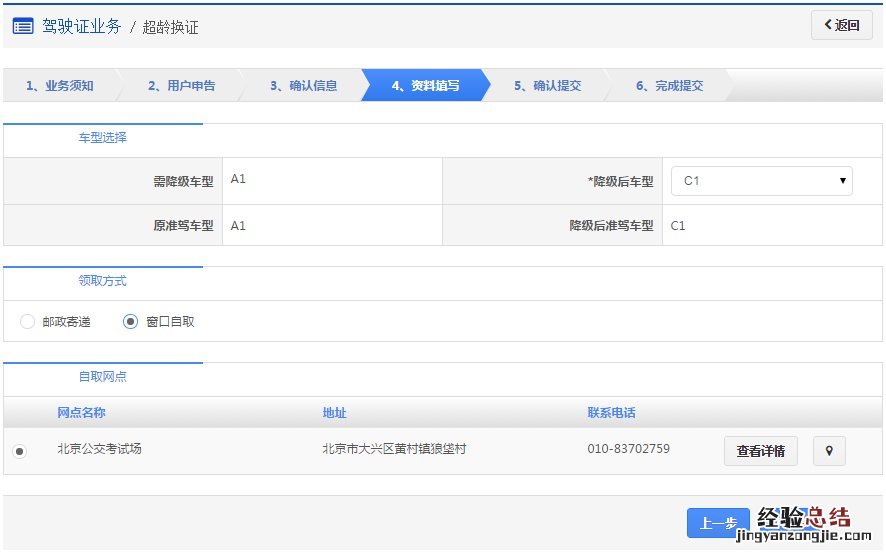The width and height of the screenshot is (886, 554).
Task: Open the 降级后车型 C1 dropdown
Action: pos(761,181)
